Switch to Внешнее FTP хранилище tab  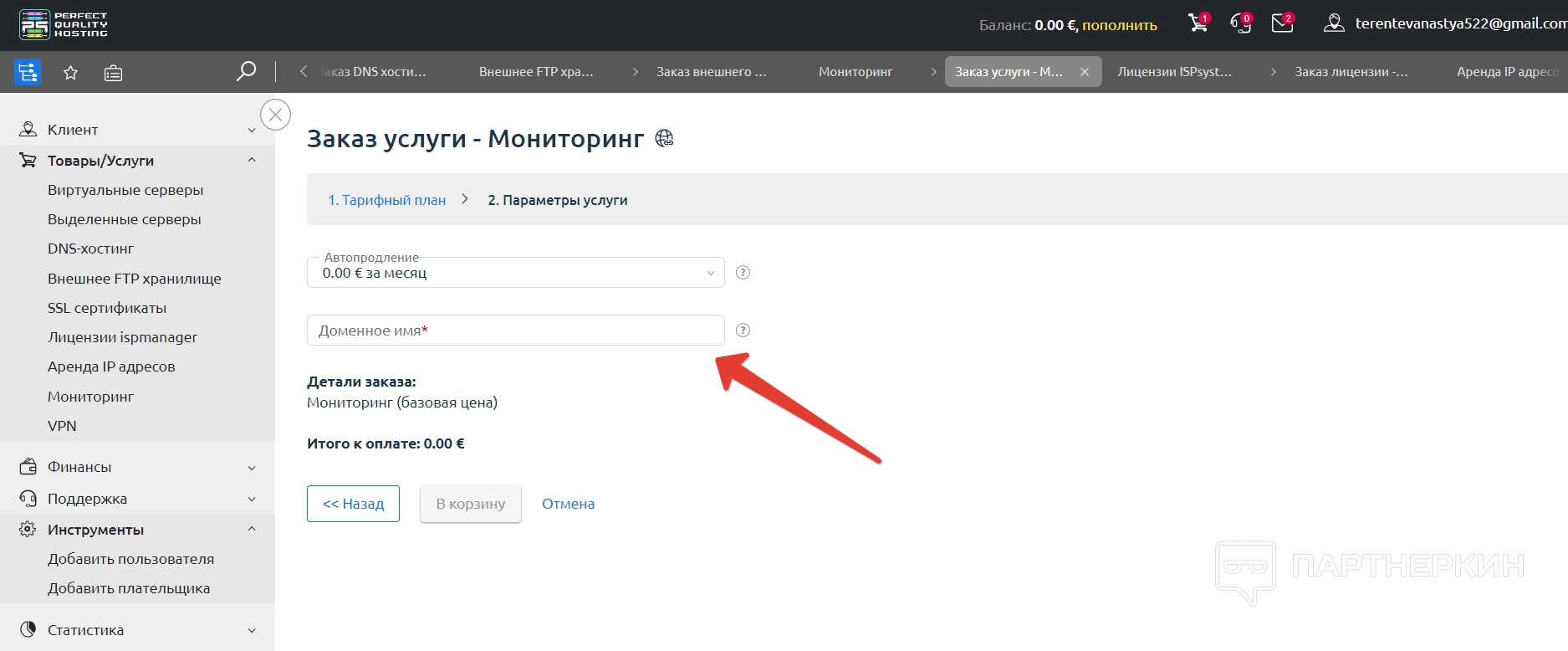(x=536, y=72)
